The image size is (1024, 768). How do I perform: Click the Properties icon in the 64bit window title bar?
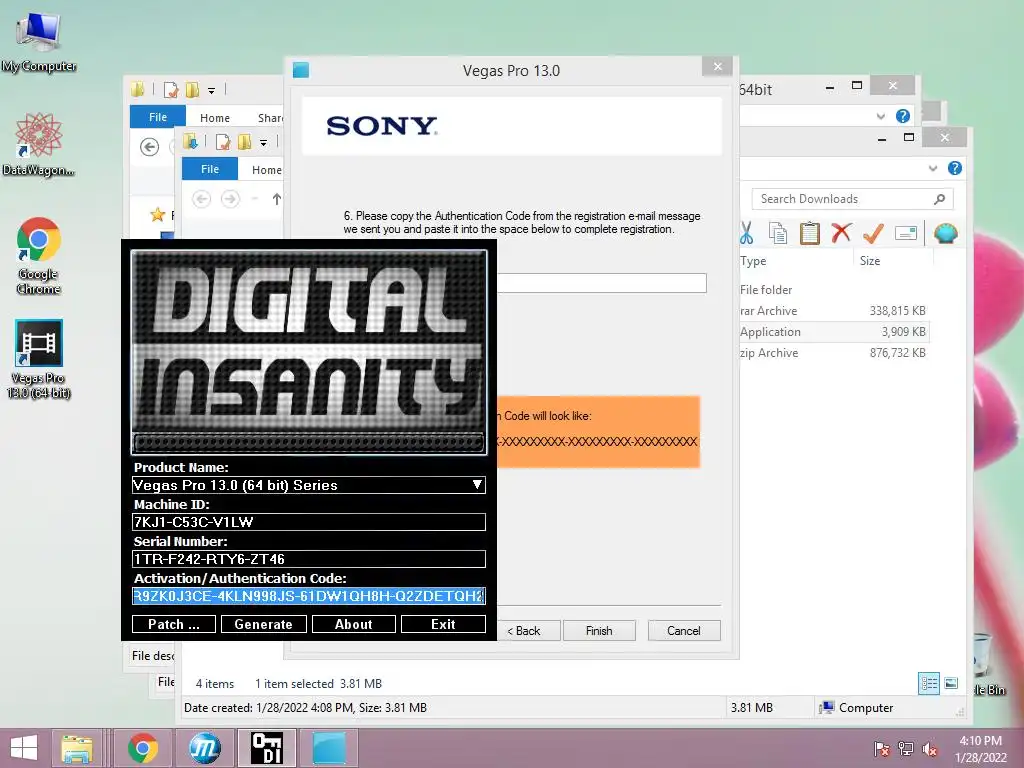(170, 89)
